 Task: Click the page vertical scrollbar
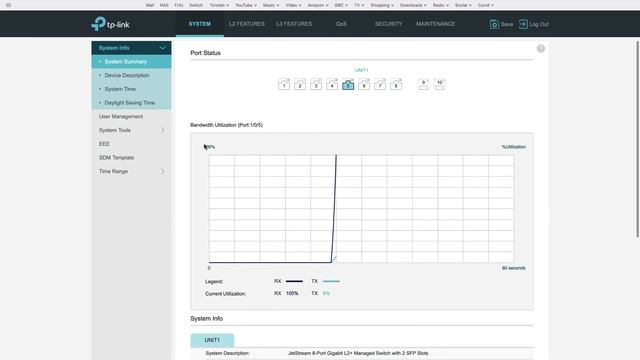638,139
